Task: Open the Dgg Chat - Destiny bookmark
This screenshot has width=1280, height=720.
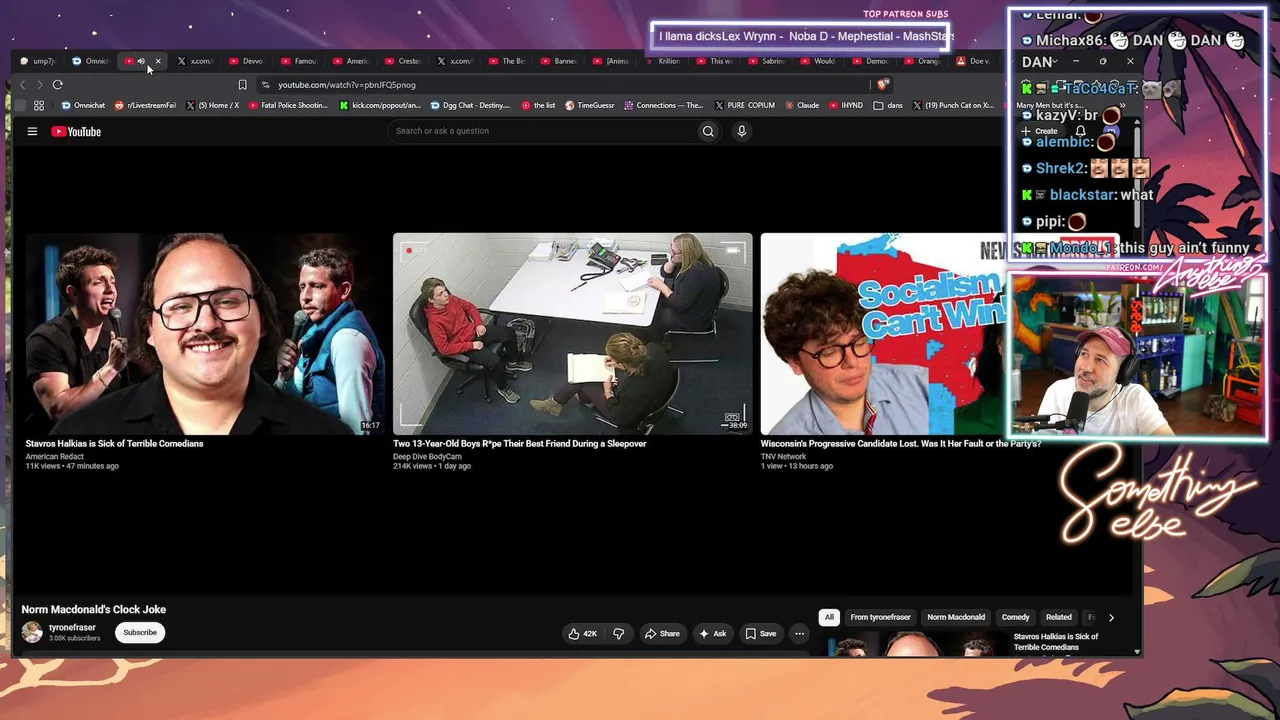Action: click(x=469, y=105)
